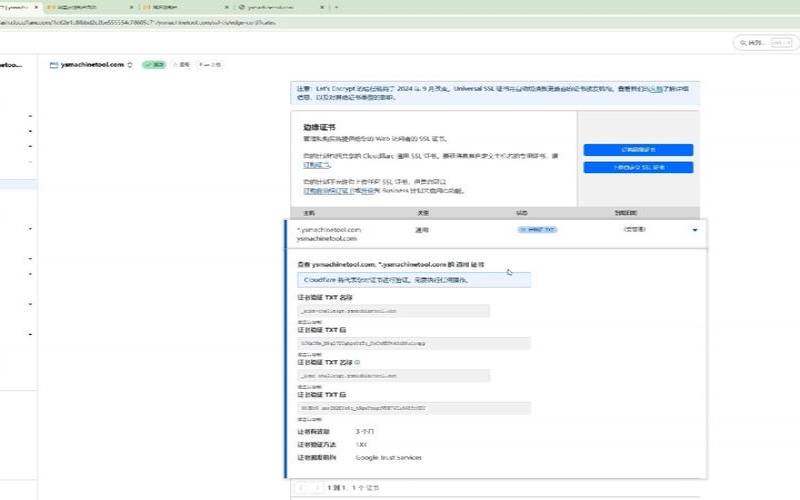The width and height of the screenshot is (800, 500).
Task: Switch to the second browser tab
Action: point(83,6)
